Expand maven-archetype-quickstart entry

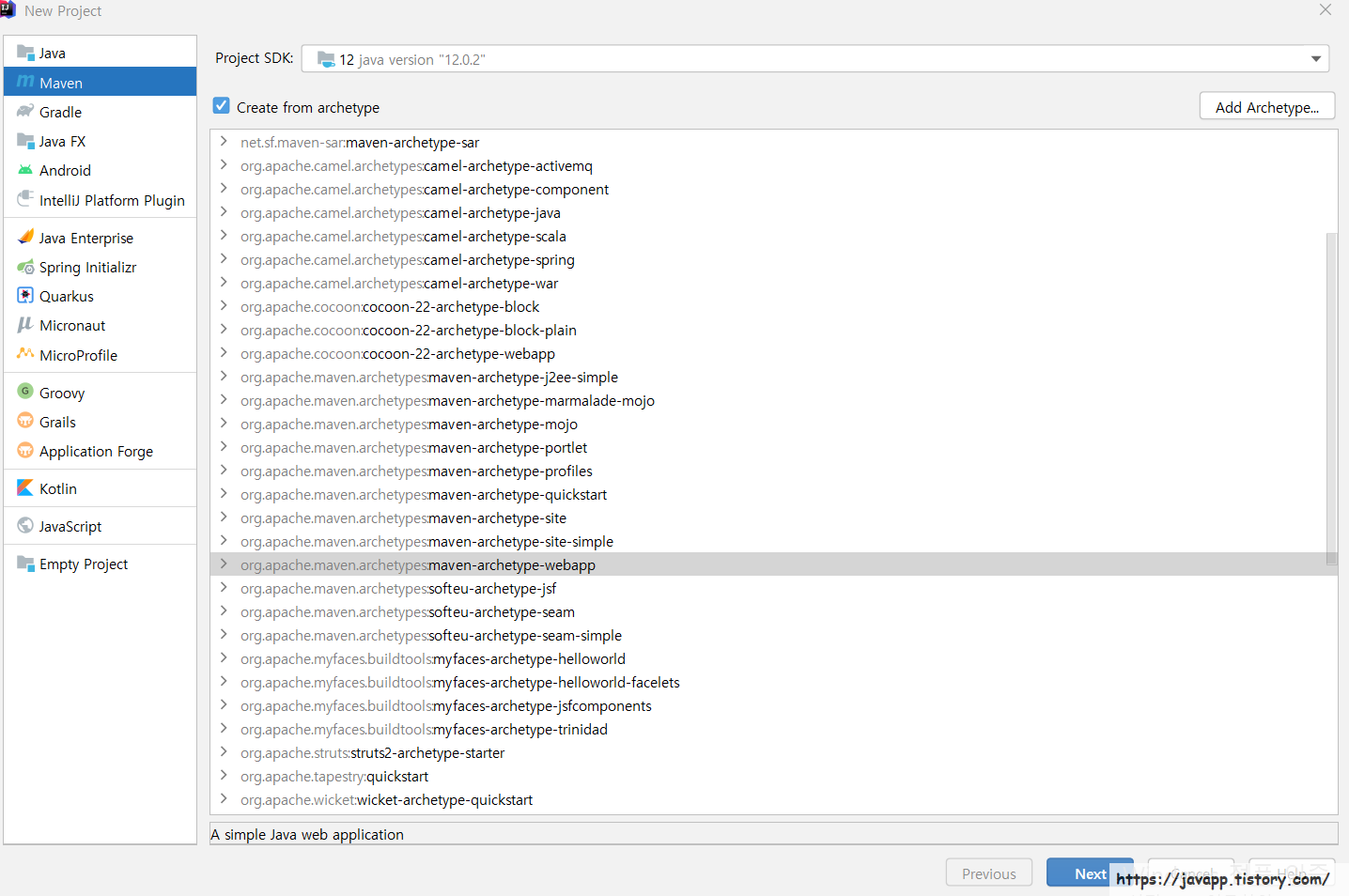(x=224, y=494)
